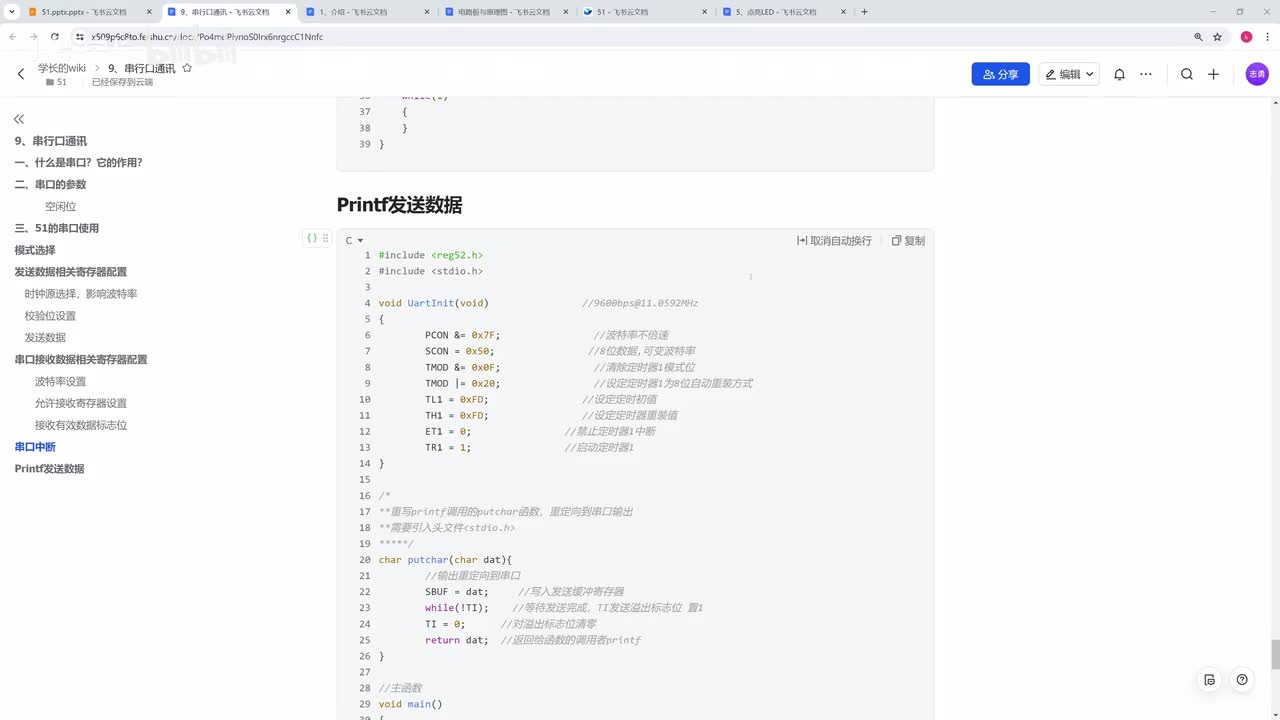Viewport: 1280px width, 720px height.
Task: Open the notifications bell
Action: click(x=1120, y=74)
